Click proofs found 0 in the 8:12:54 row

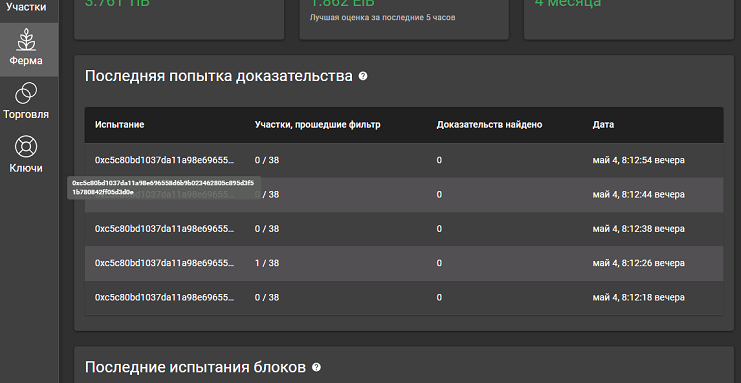click(439, 160)
